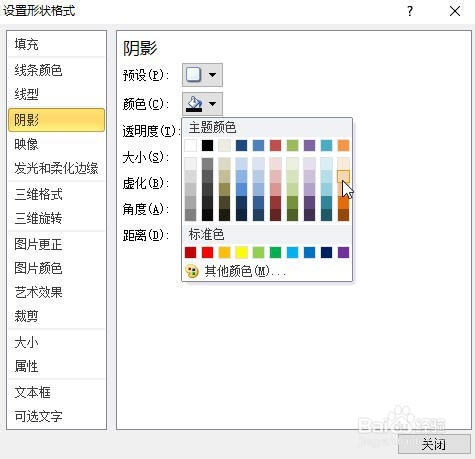This screenshot has height=459, width=475.
Task: Select the purple standard color swatch
Action: point(343,253)
